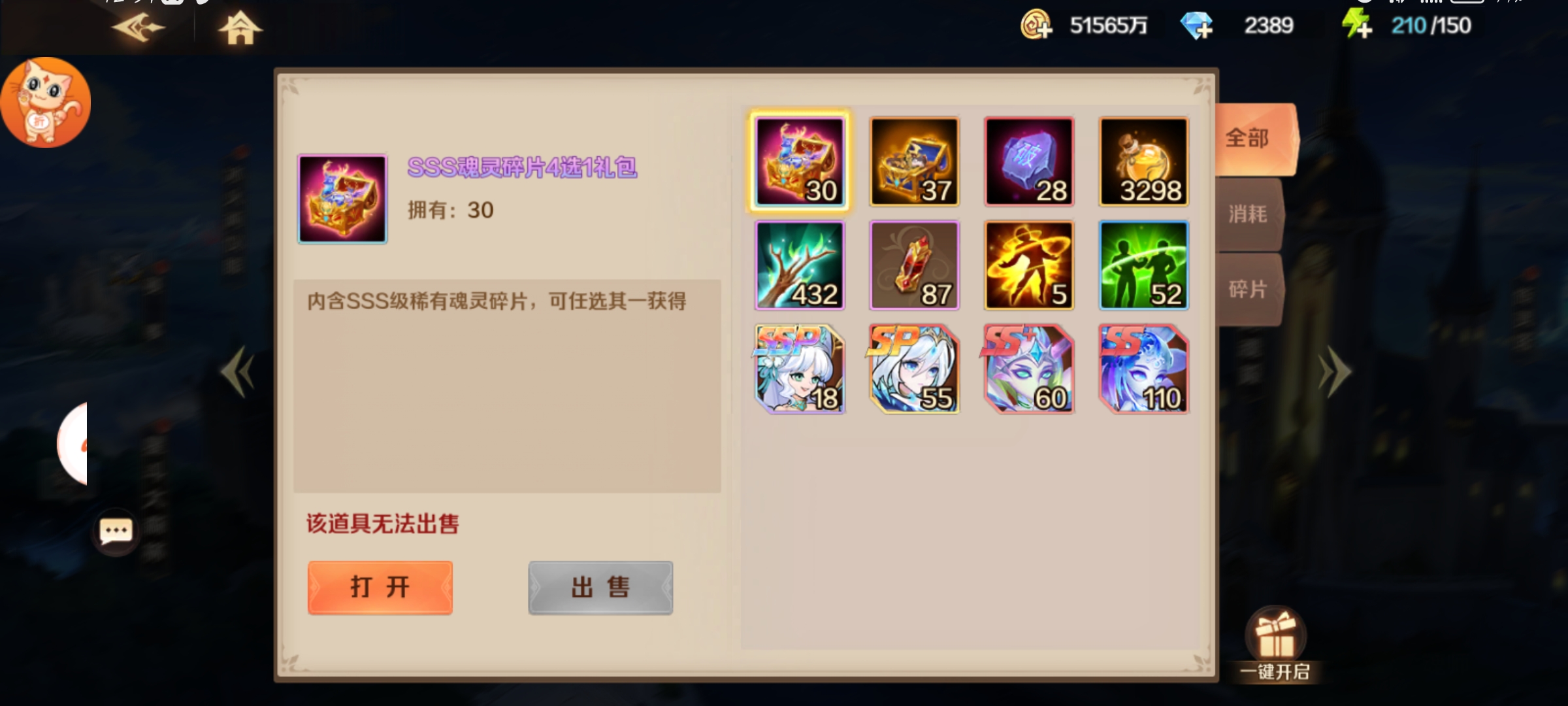The height and width of the screenshot is (706, 1568).
Task: Select the red crystal item with 87
Action: [915, 265]
